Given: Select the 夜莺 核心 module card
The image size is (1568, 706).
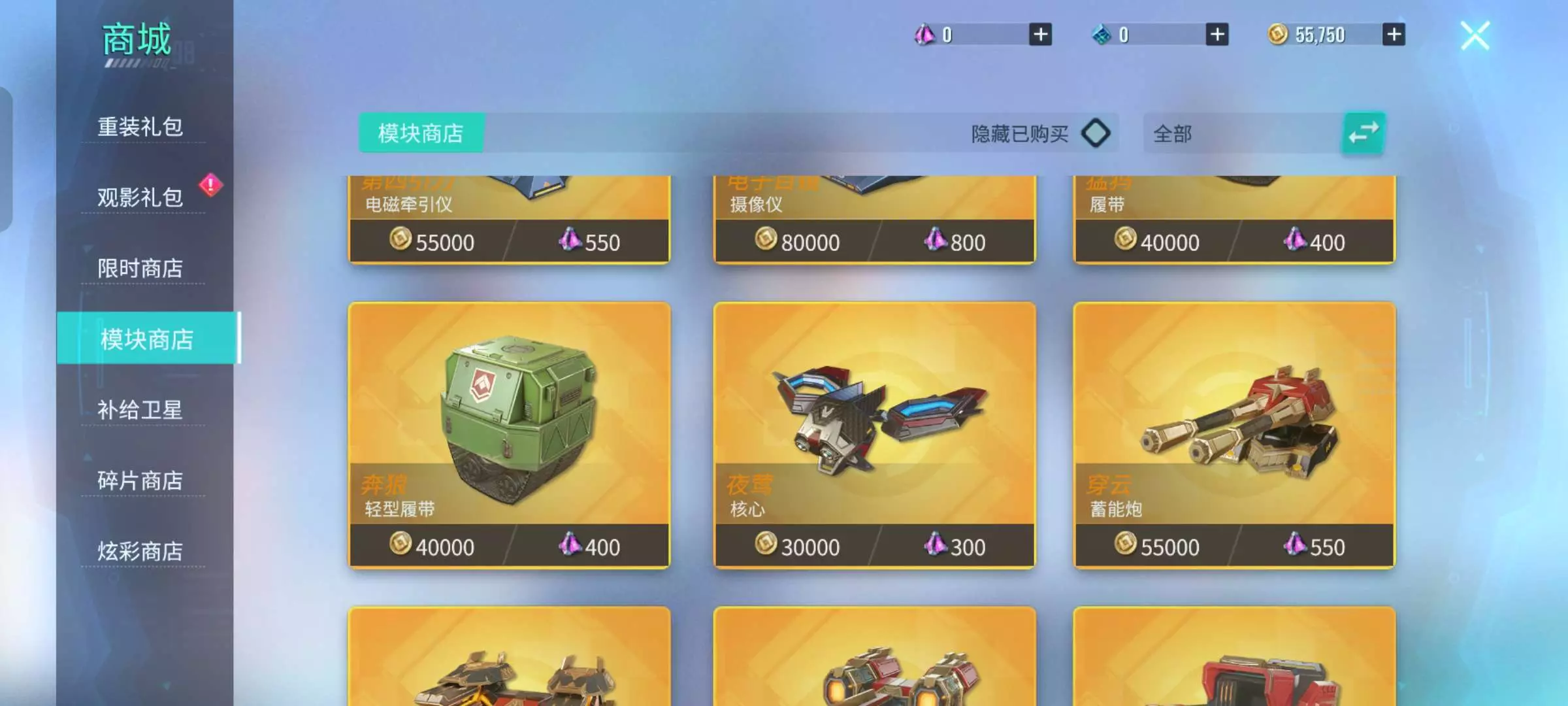Looking at the screenshot, I should (875, 435).
